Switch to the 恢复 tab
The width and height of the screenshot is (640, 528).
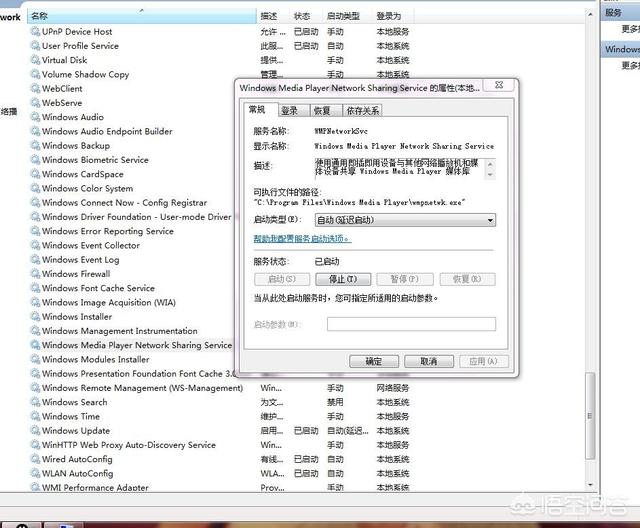(x=321, y=111)
